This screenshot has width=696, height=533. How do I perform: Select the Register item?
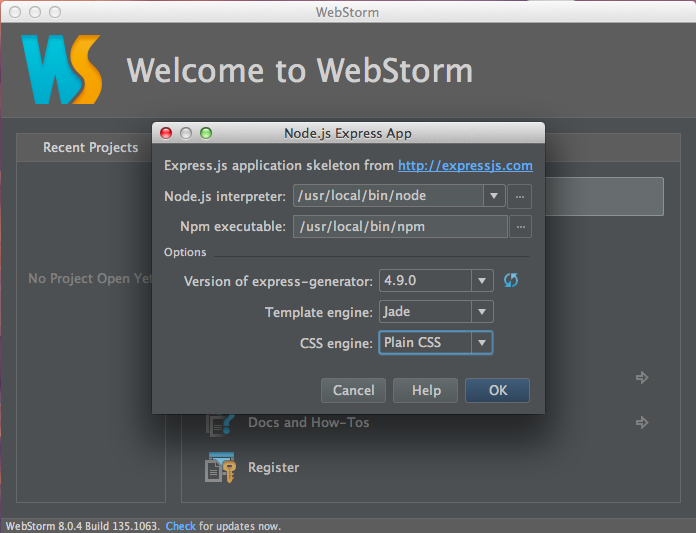273,467
